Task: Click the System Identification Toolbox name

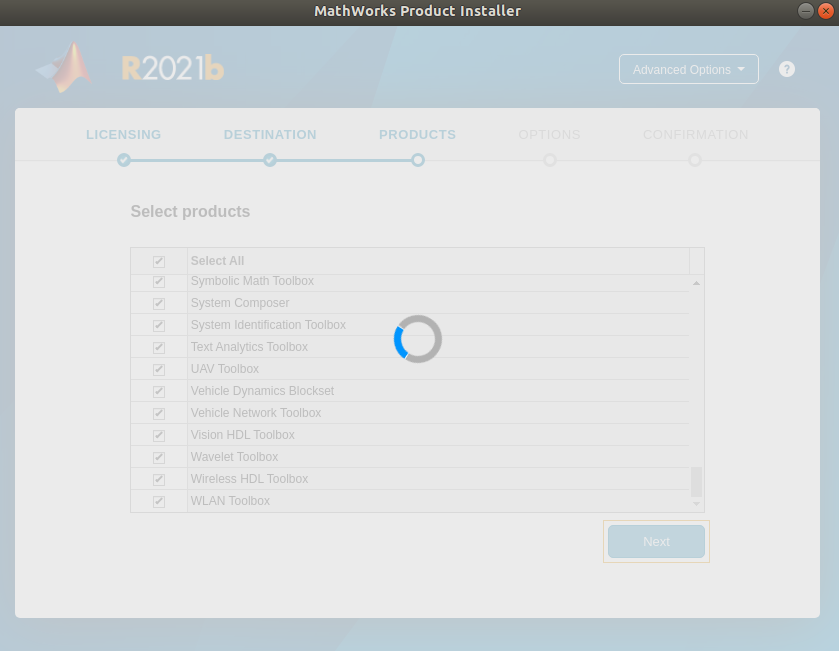Action: pyautogui.click(x=268, y=325)
